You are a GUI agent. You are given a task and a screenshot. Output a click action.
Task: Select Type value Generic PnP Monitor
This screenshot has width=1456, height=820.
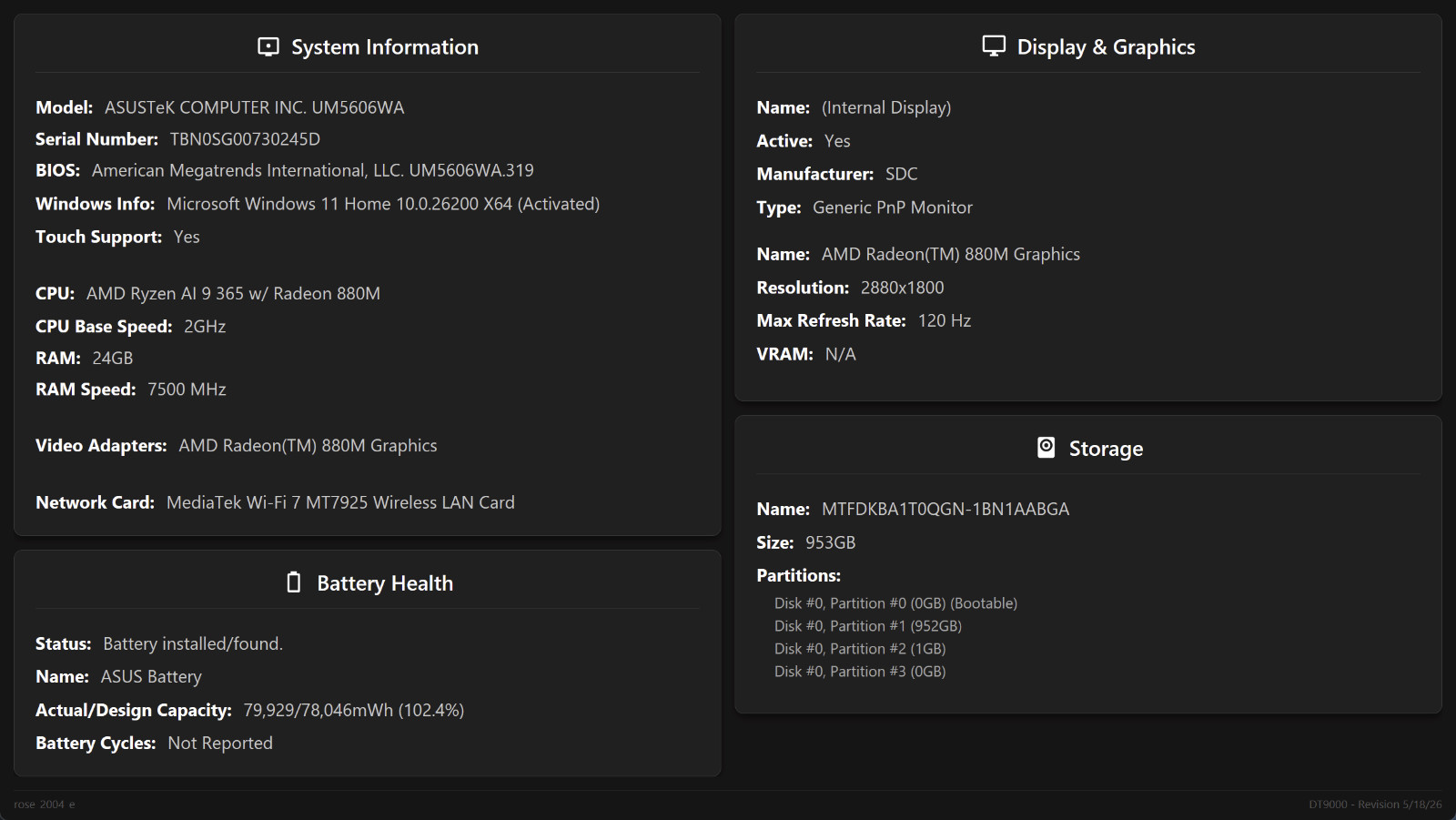893,208
